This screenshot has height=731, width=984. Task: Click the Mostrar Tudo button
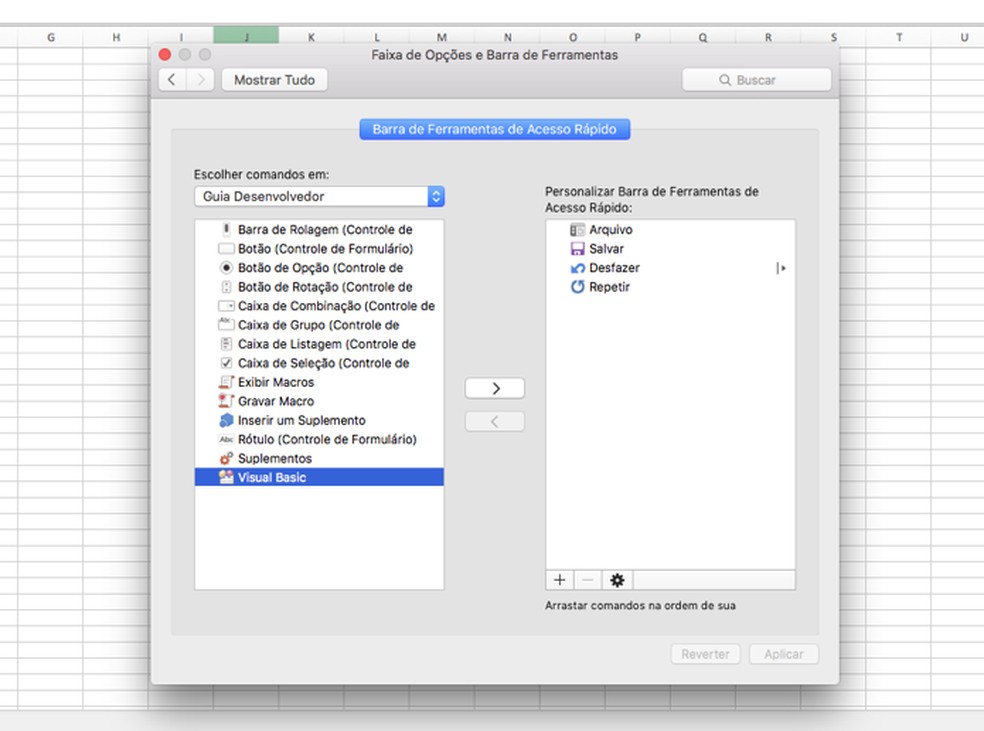pos(274,80)
